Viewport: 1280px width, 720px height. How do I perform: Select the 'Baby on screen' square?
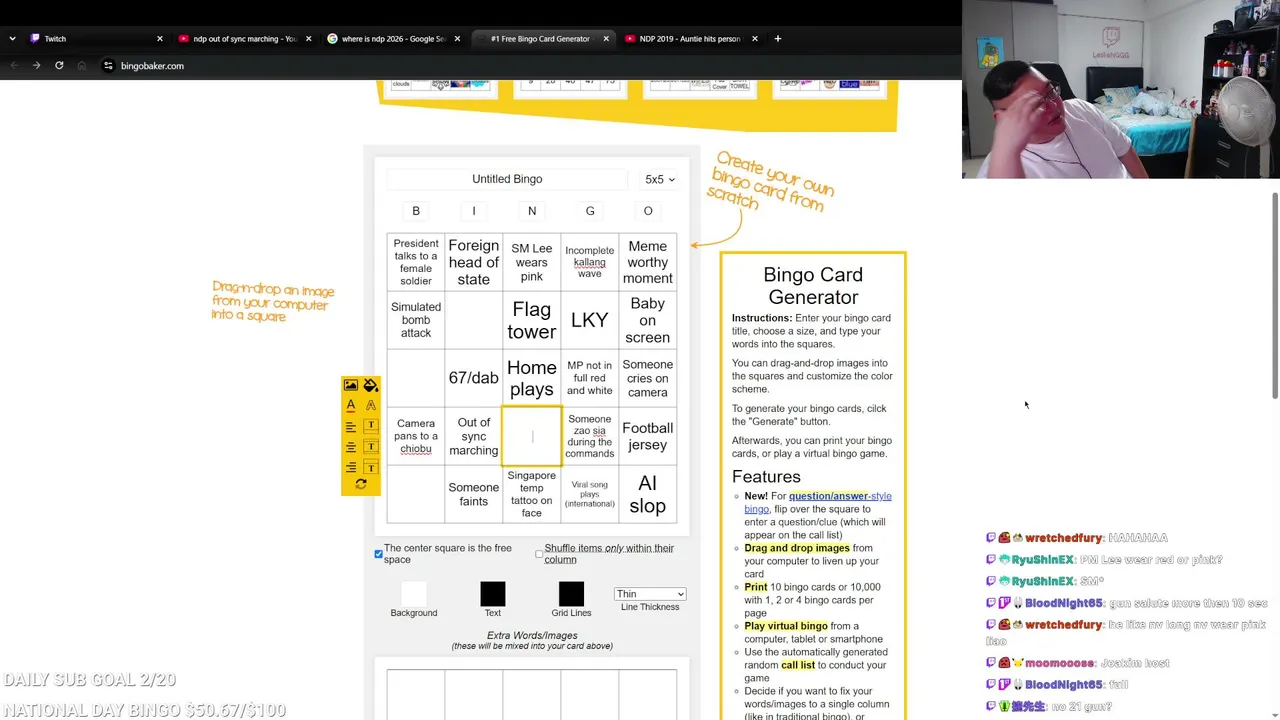coord(648,320)
